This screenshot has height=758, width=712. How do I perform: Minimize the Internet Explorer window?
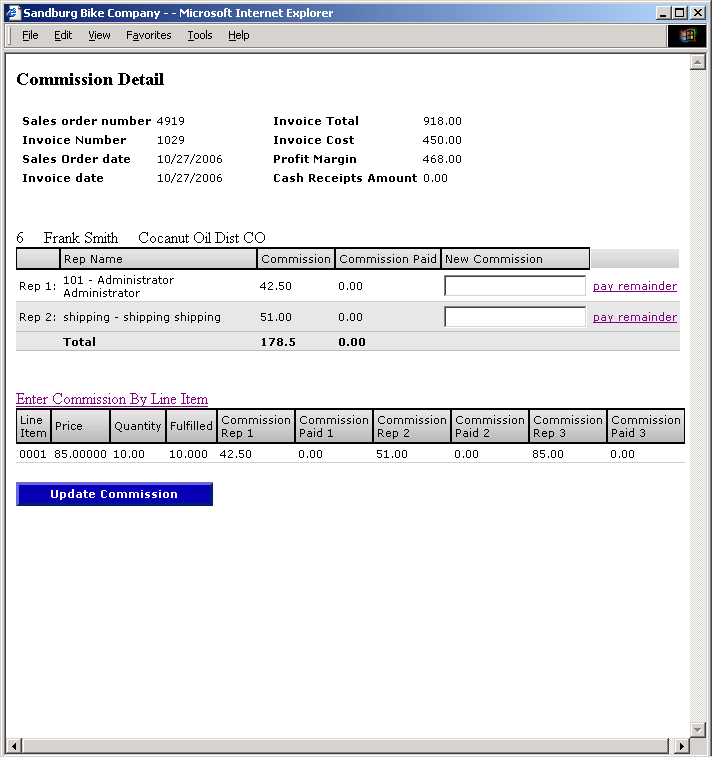664,13
